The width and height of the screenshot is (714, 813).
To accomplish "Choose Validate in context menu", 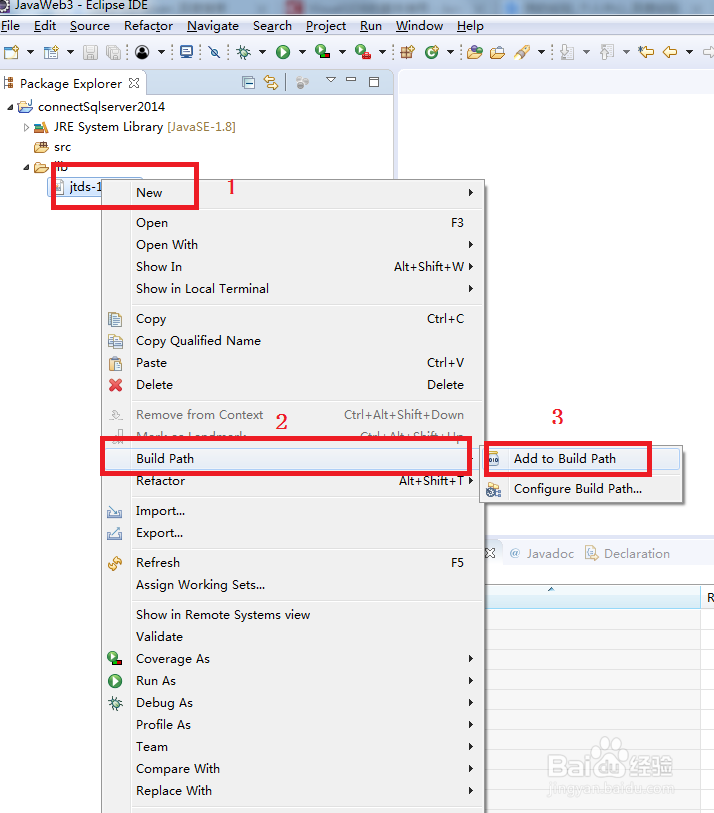I will pos(293,637).
